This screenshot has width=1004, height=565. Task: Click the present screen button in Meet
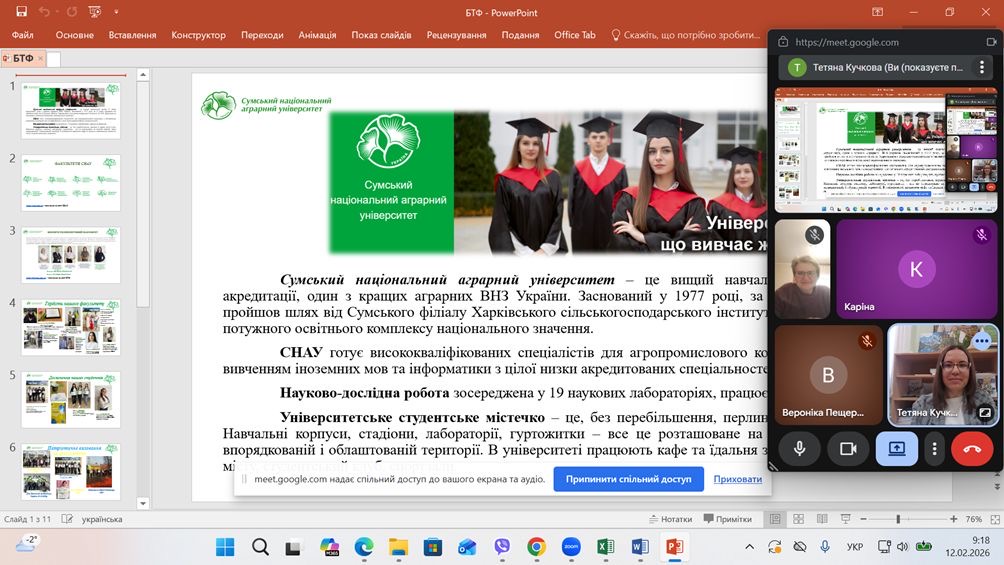pyautogui.click(x=896, y=448)
